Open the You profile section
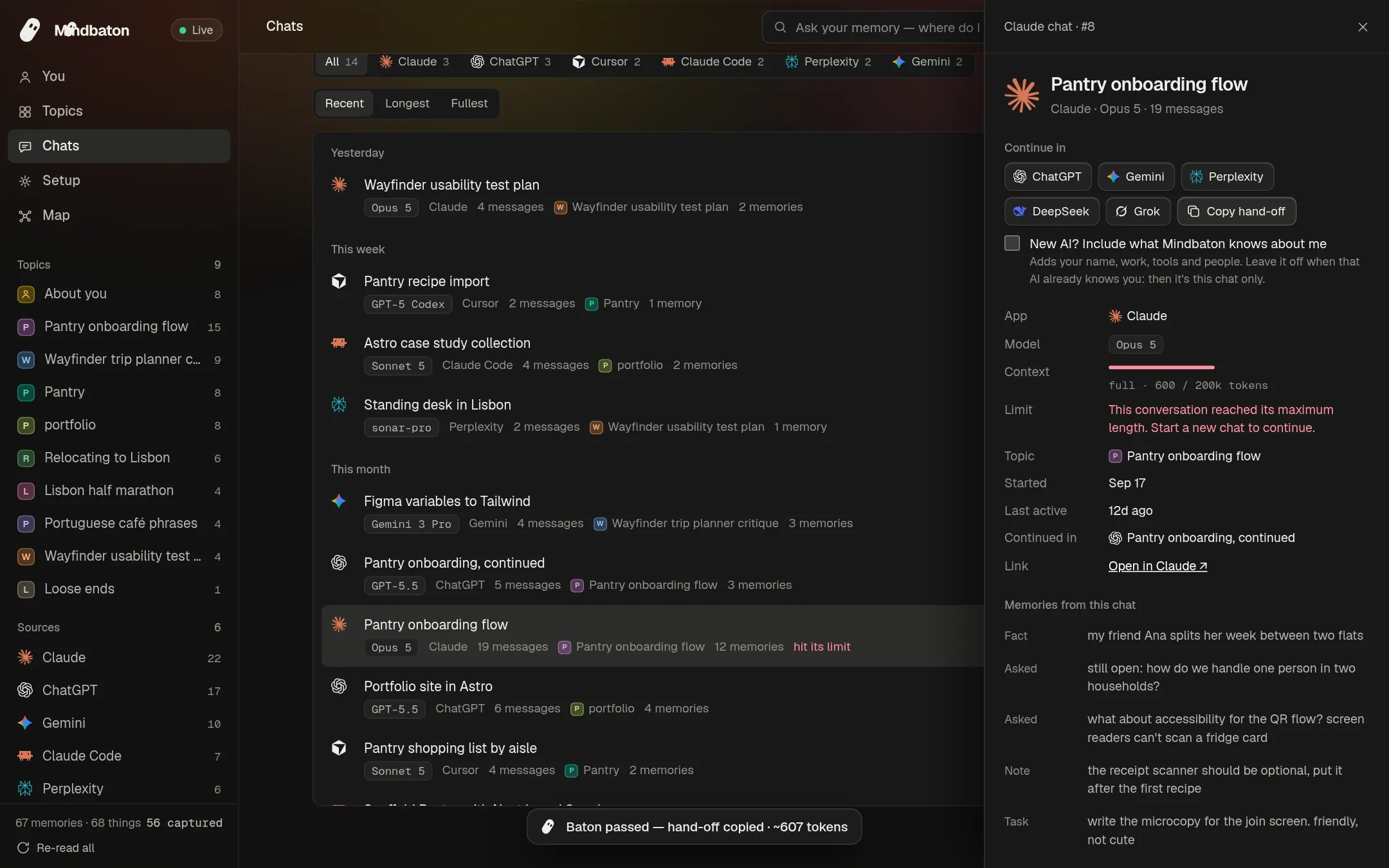The image size is (1389, 868). point(119,77)
